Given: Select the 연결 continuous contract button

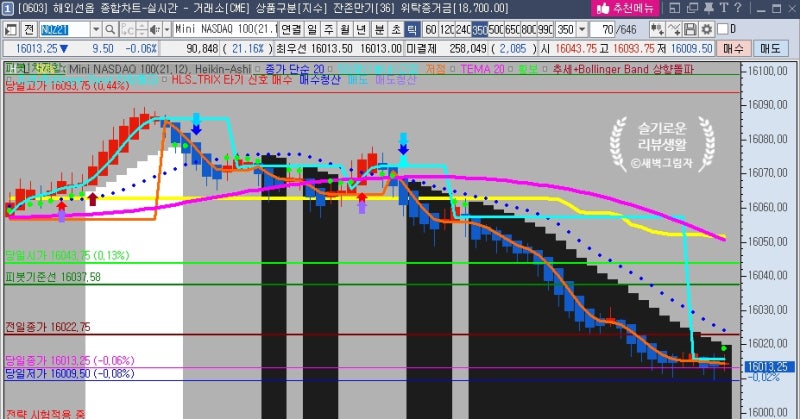Looking at the screenshot, I should pyautogui.click(x=291, y=30).
